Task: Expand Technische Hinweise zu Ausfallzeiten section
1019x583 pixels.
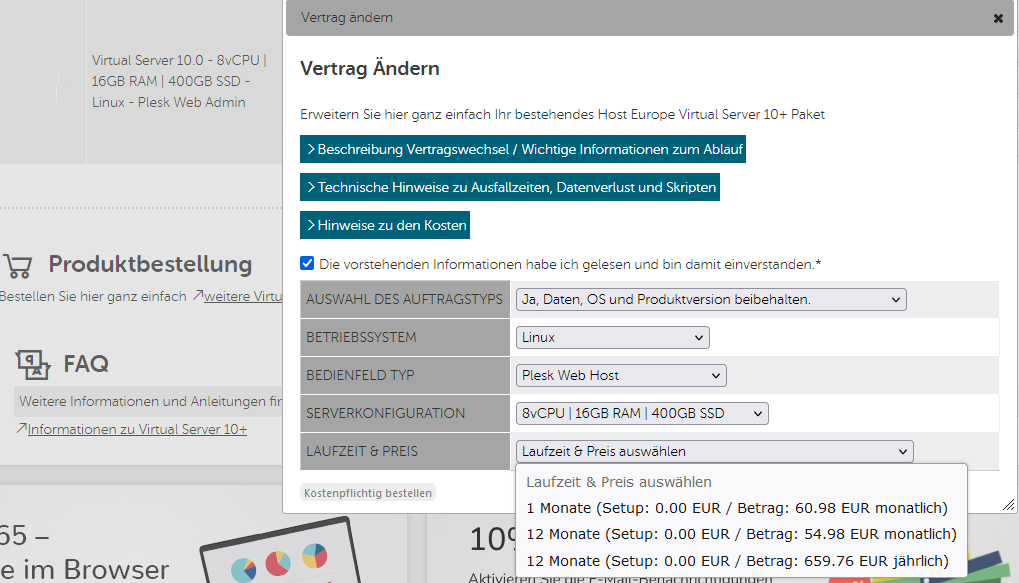Action: tap(510, 187)
